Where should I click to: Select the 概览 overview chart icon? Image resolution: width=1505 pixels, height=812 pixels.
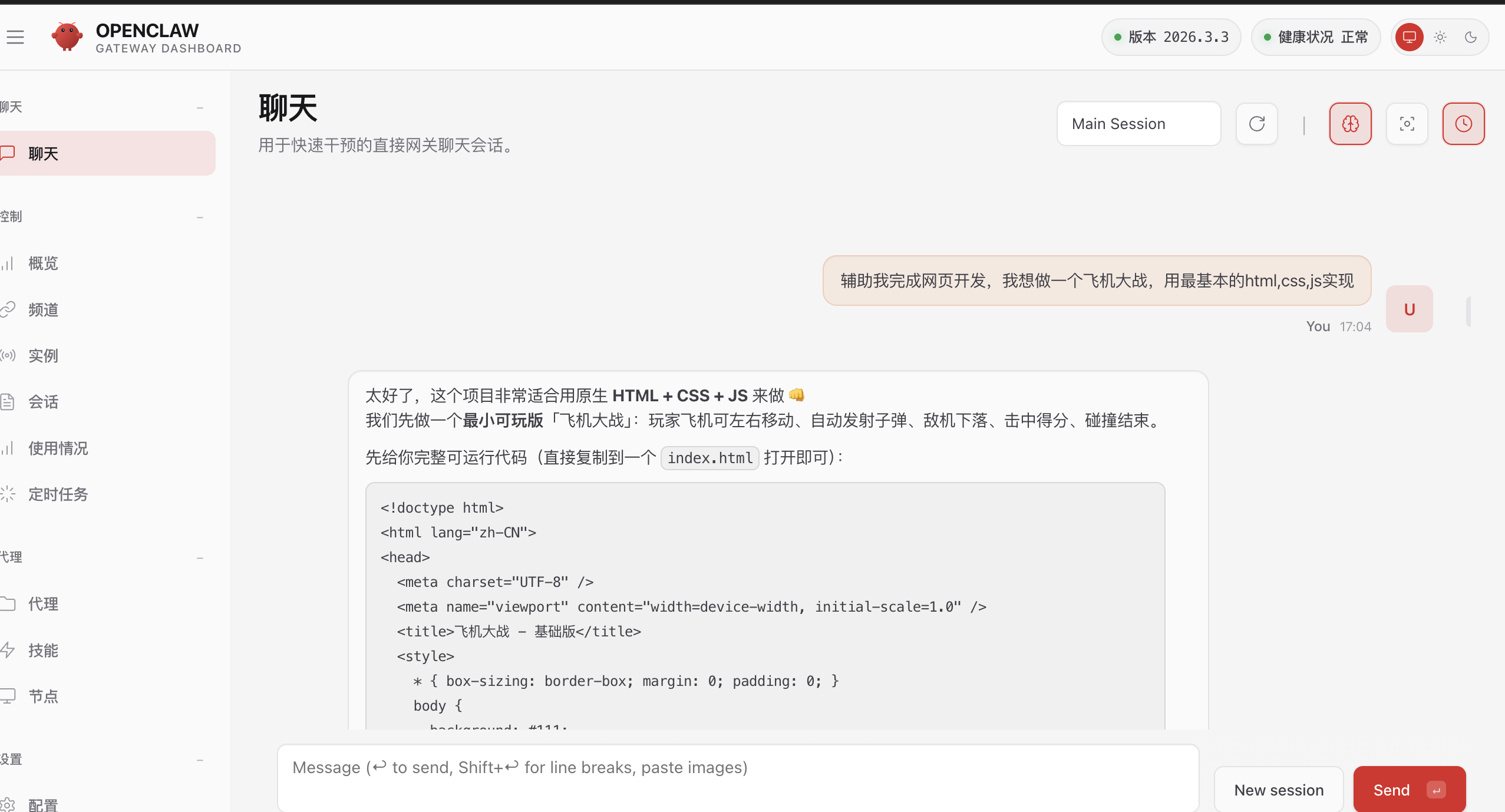8,263
